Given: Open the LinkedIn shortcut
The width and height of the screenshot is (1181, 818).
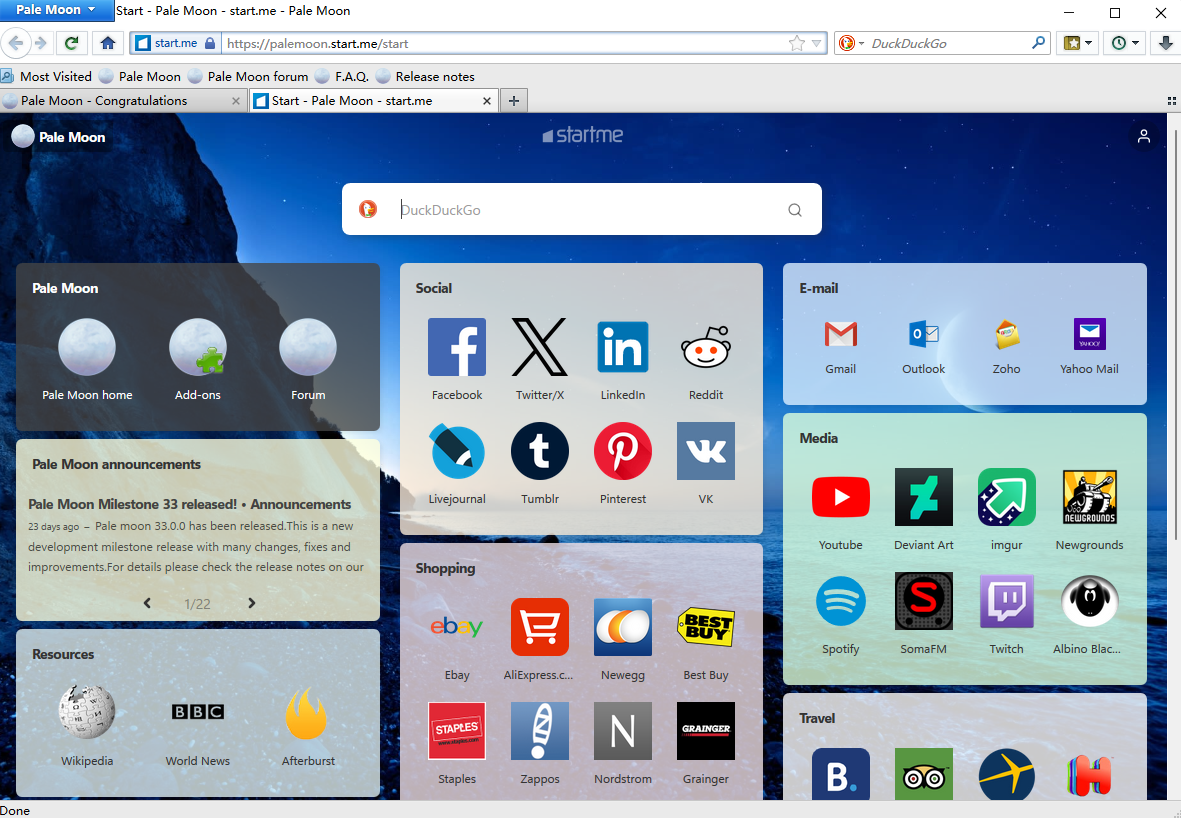Looking at the screenshot, I should coord(622,347).
